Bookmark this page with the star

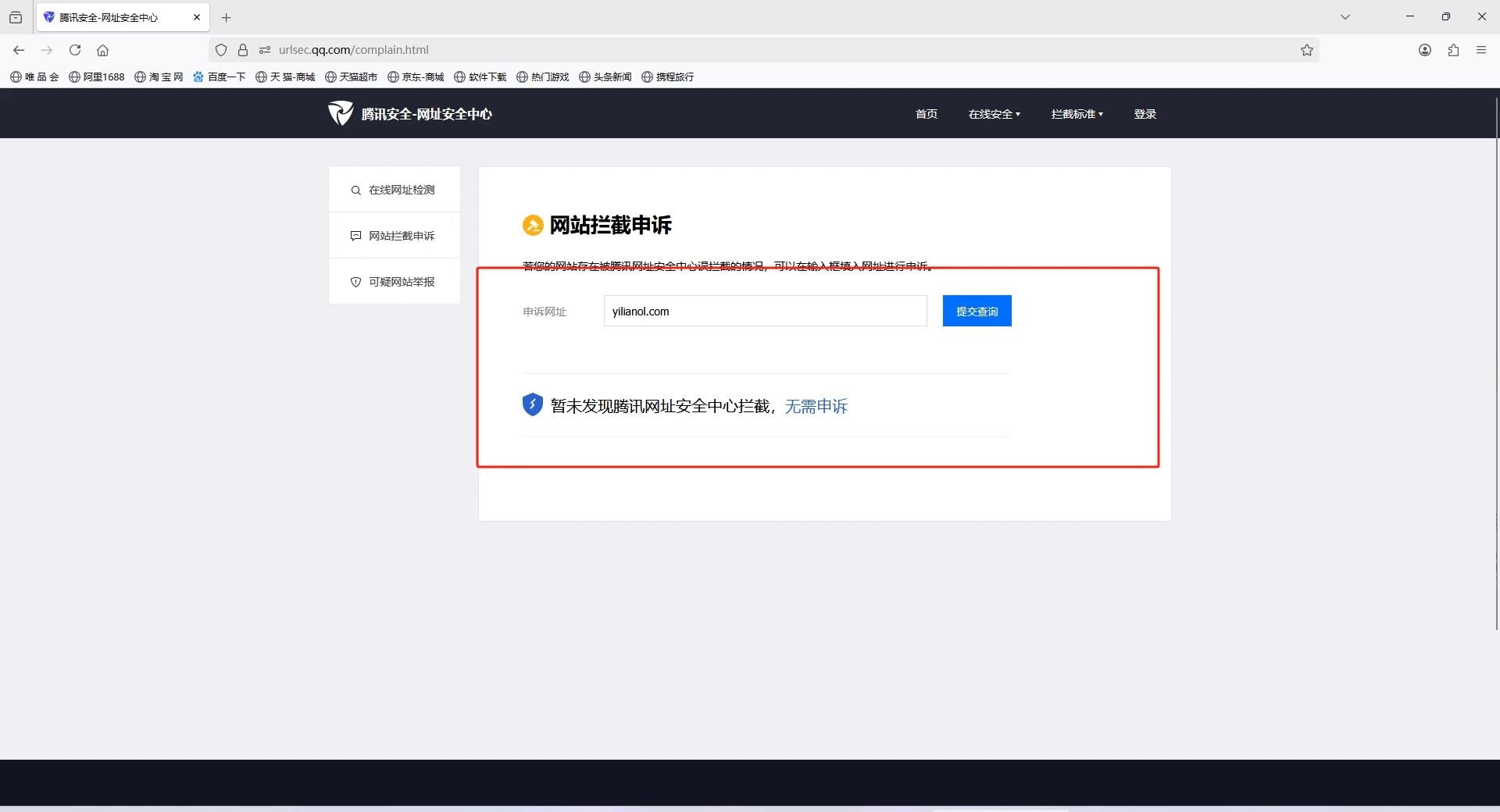[x=1307, y=50]
